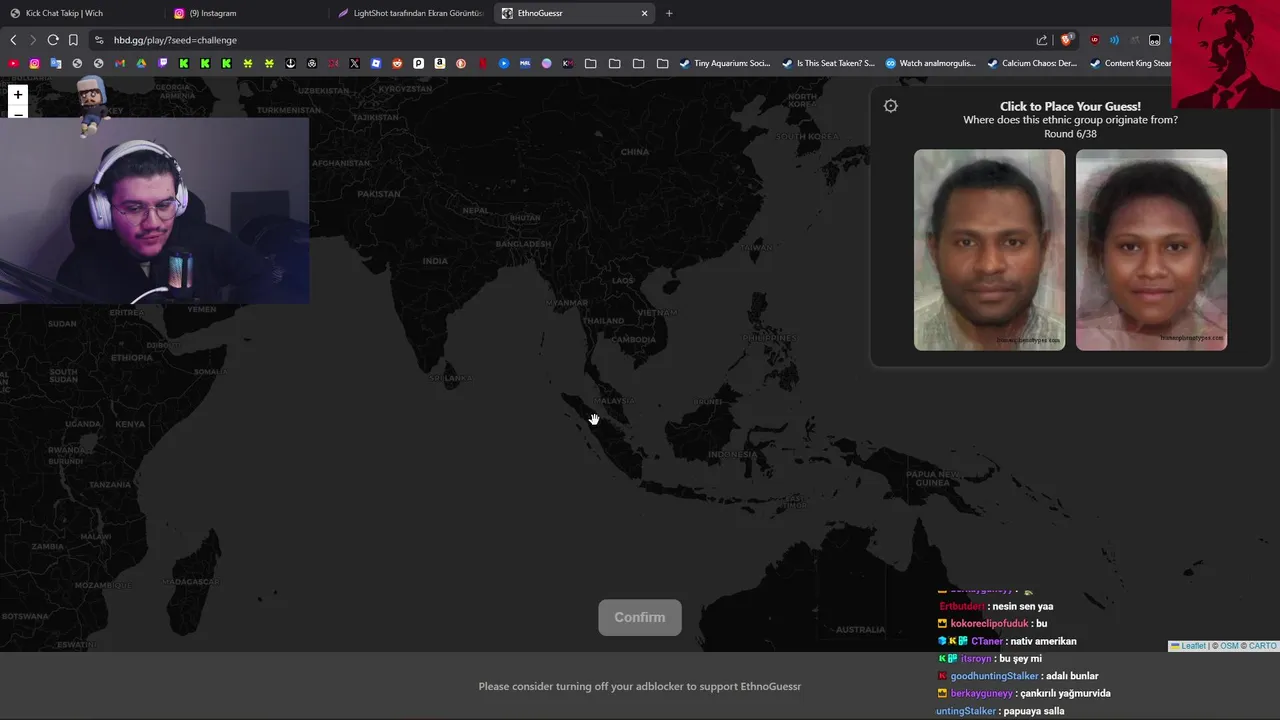
Task: Click the Brave Shields lion icon
Action: (1067, 40)
